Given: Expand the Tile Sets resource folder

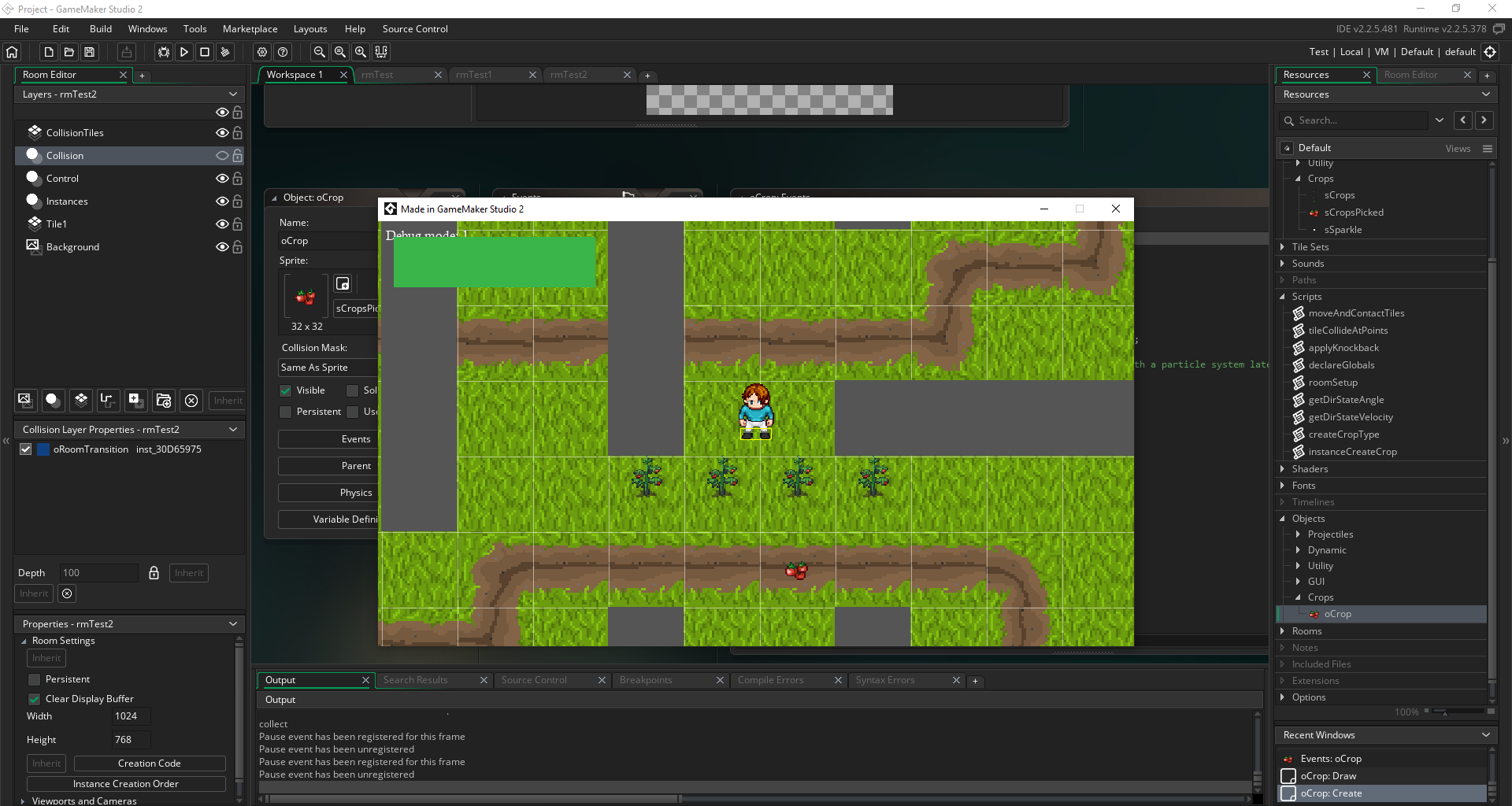Looking at the screenshot, I should tap(1283, 247).
